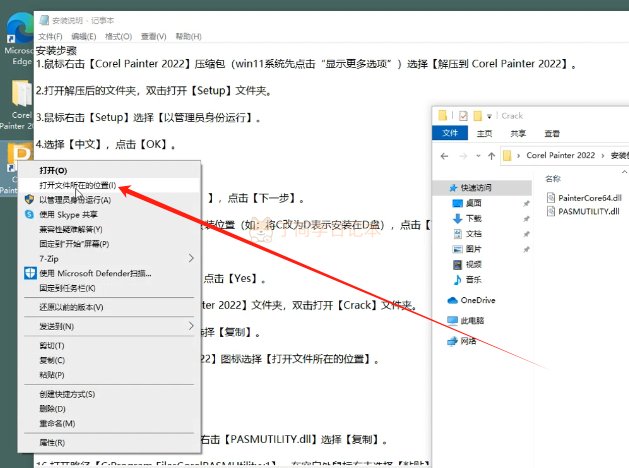Screen dimensions: 629x468
Task: Click the folder icon in Explorer address bar
Action: (x=507, y=156)
